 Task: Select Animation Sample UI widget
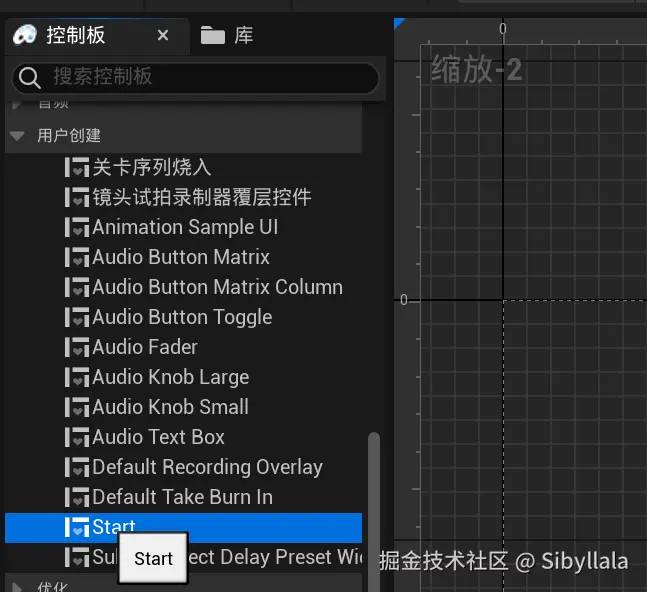183,227
